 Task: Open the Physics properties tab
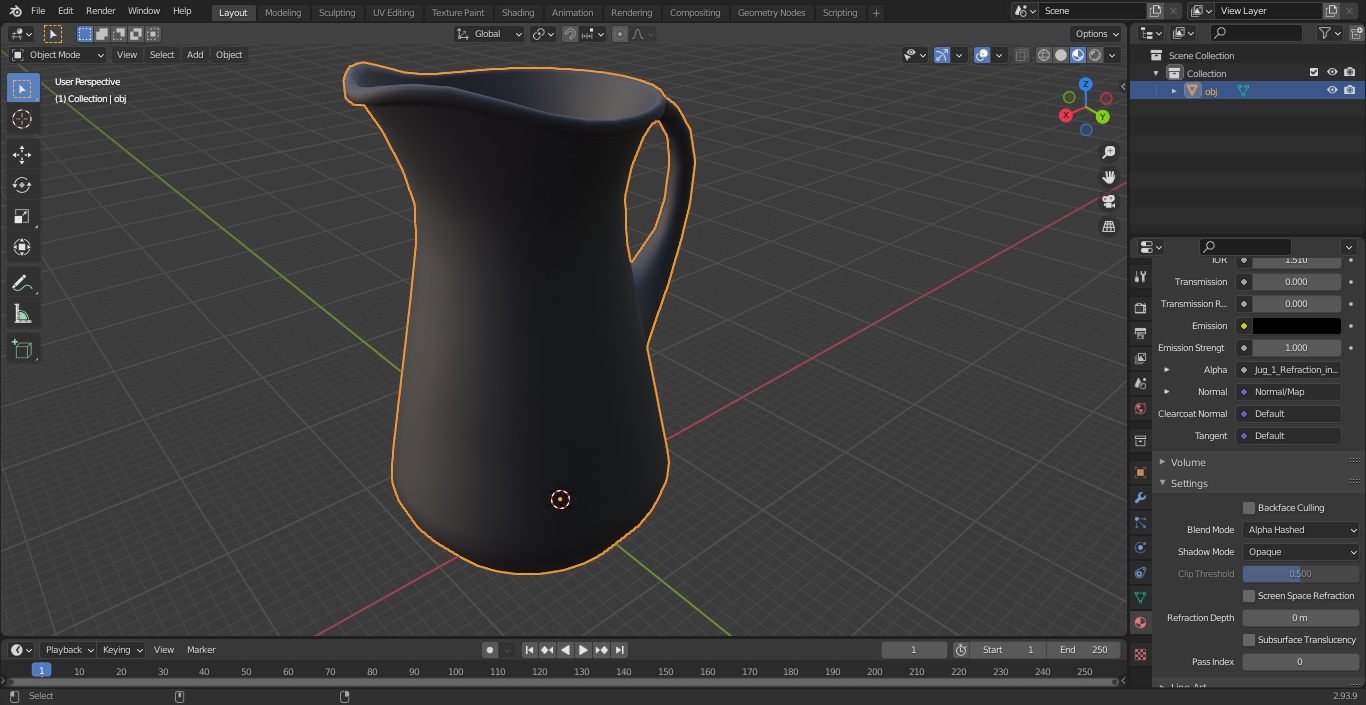(x=1140, y=547)
